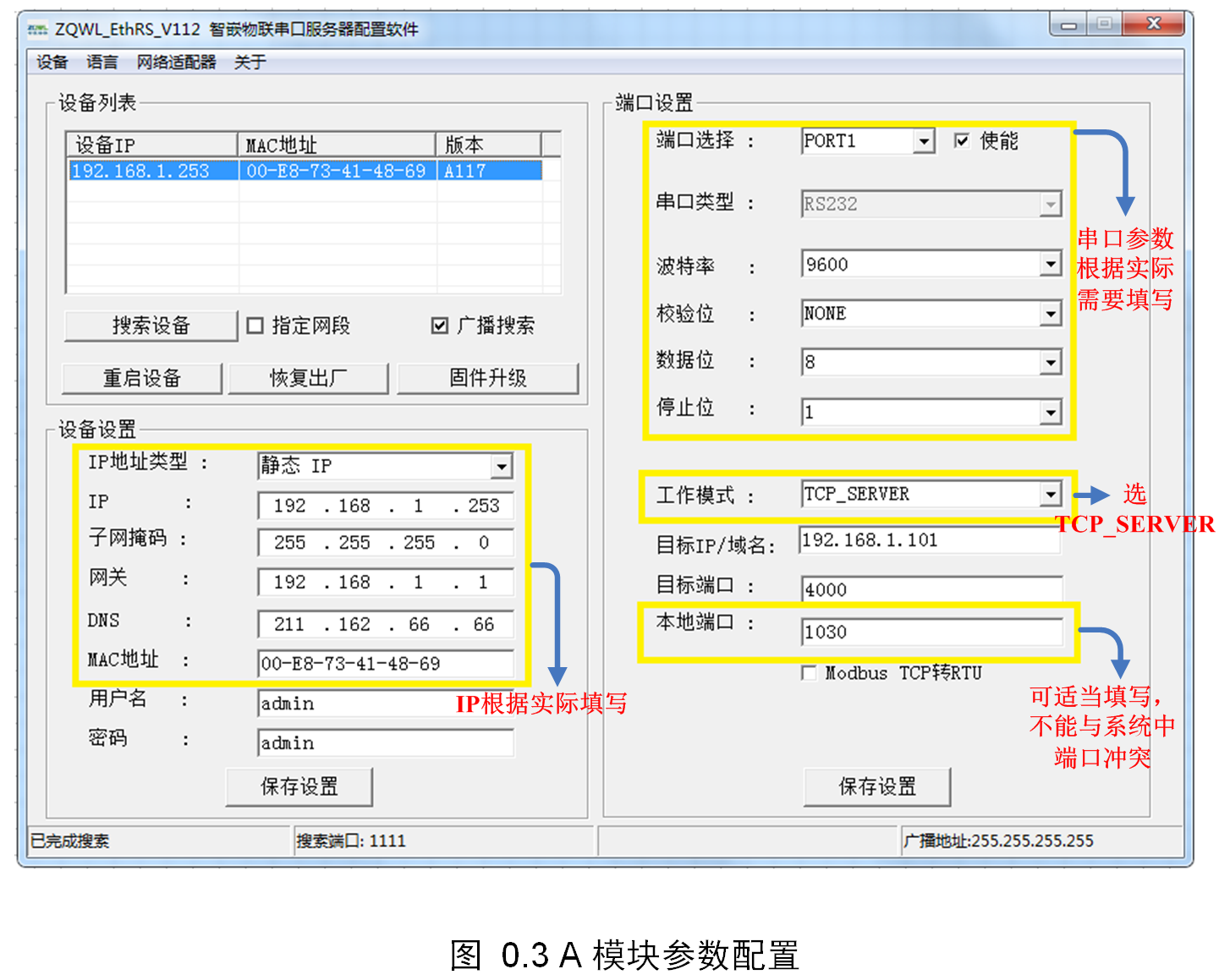
Task: Enable the 使能 checkbox for the port
Action: 962,140
